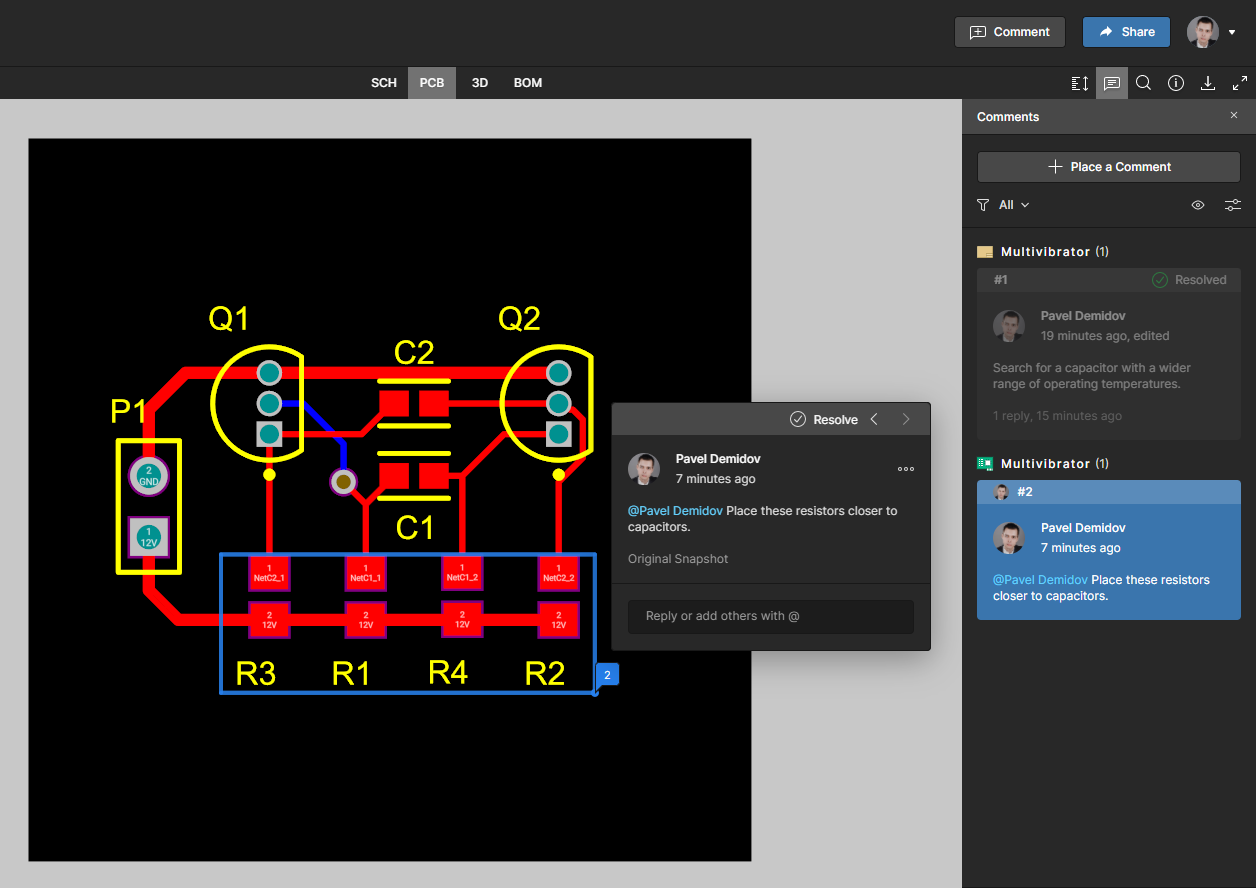Click the reply input field
1256x888 pixels.
(770, 616)
